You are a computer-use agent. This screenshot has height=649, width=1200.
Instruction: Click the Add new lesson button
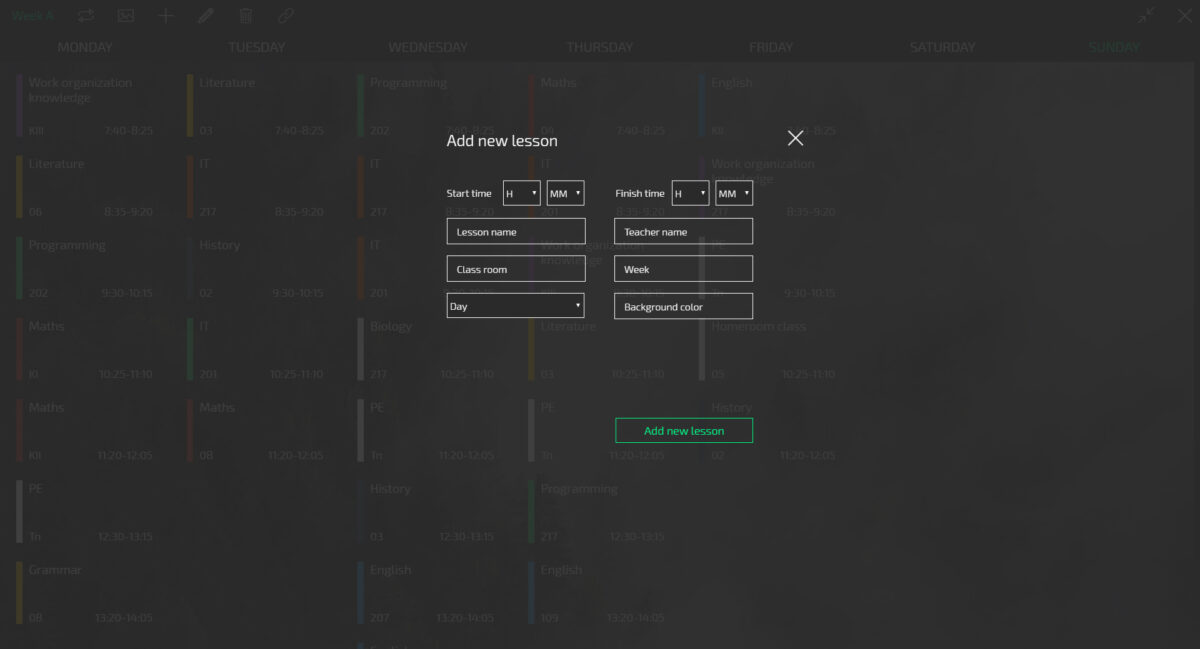[x=684, y=430]
